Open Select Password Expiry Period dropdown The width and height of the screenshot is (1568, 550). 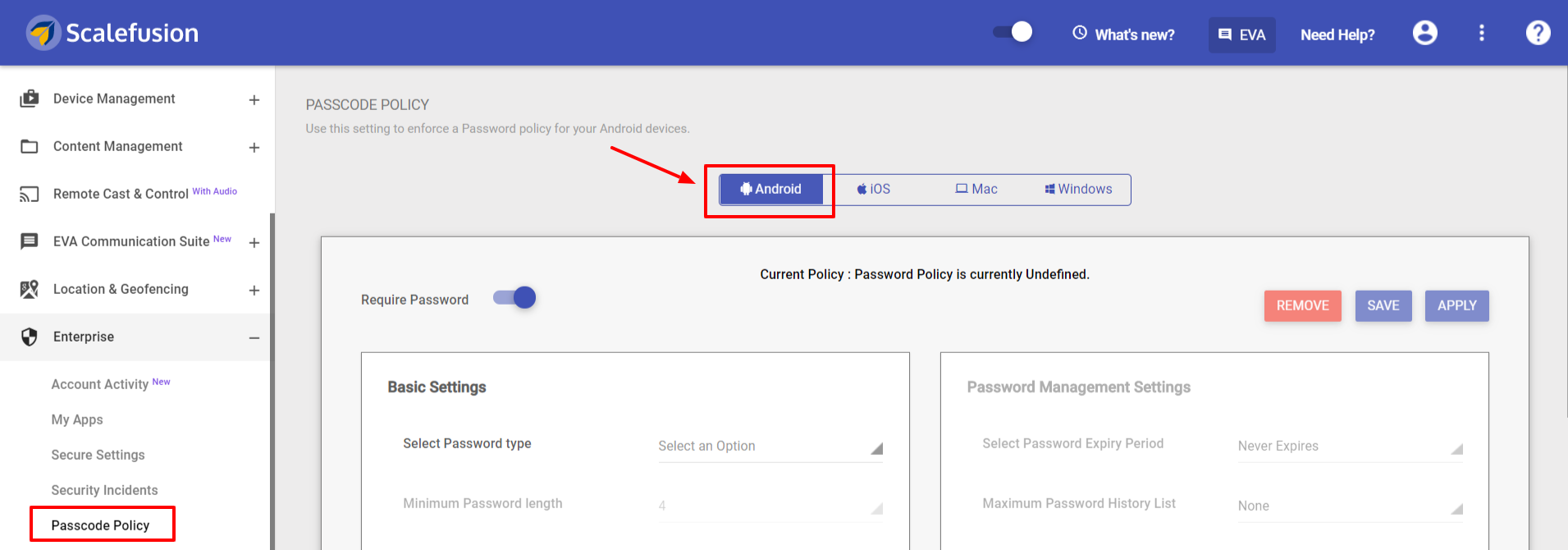[x=1351, y=446]
